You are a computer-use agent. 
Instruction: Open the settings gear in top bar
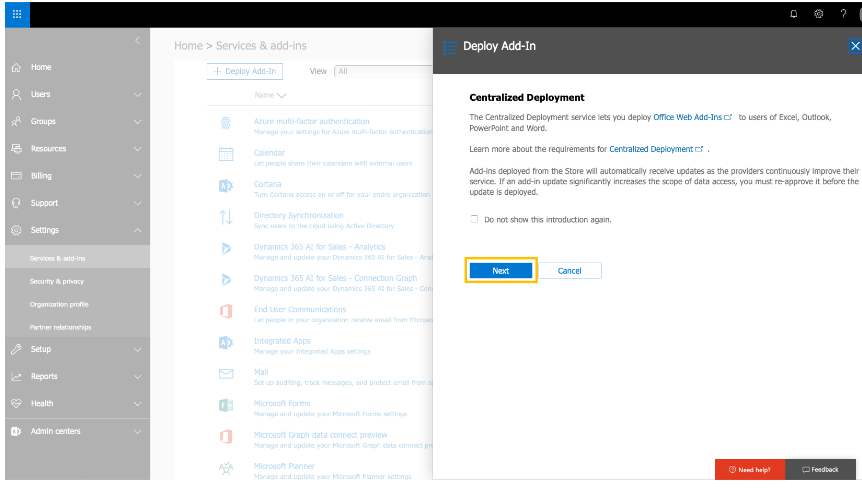[x=819, y=14]
